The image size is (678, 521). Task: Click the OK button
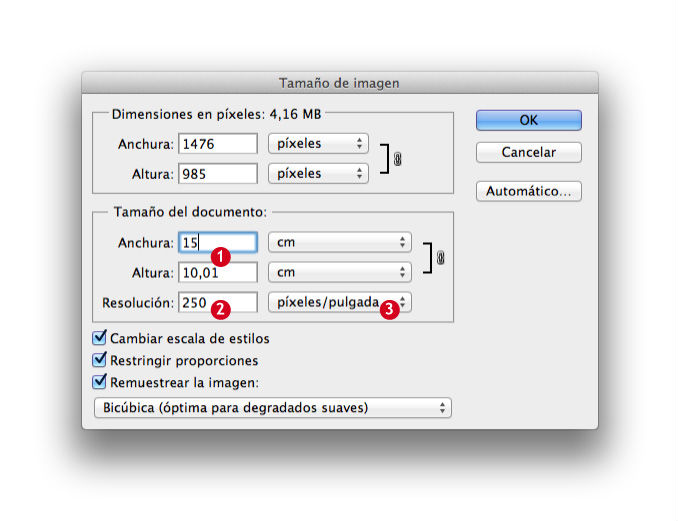click(528, 120)
